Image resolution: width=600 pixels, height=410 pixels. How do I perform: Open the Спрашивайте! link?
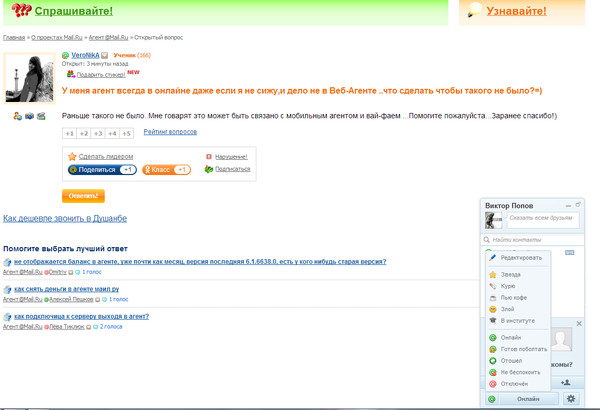(x=73, y=11)
